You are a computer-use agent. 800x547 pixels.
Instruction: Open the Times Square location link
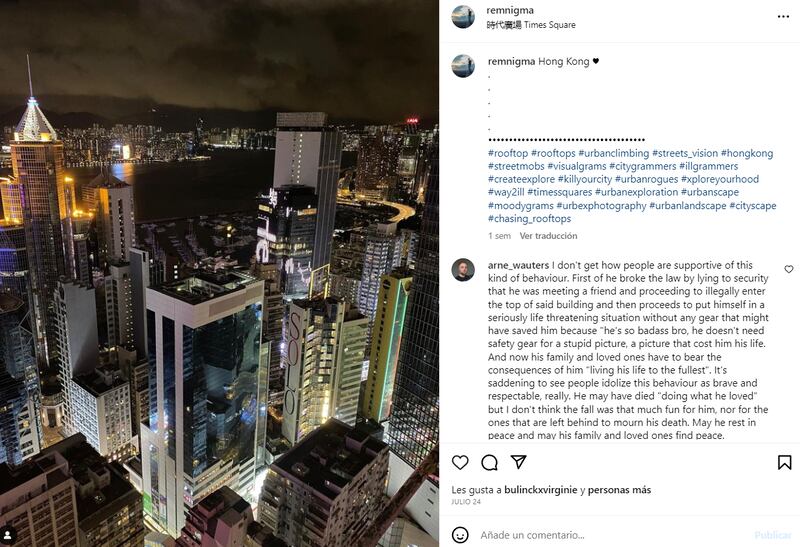531,24
